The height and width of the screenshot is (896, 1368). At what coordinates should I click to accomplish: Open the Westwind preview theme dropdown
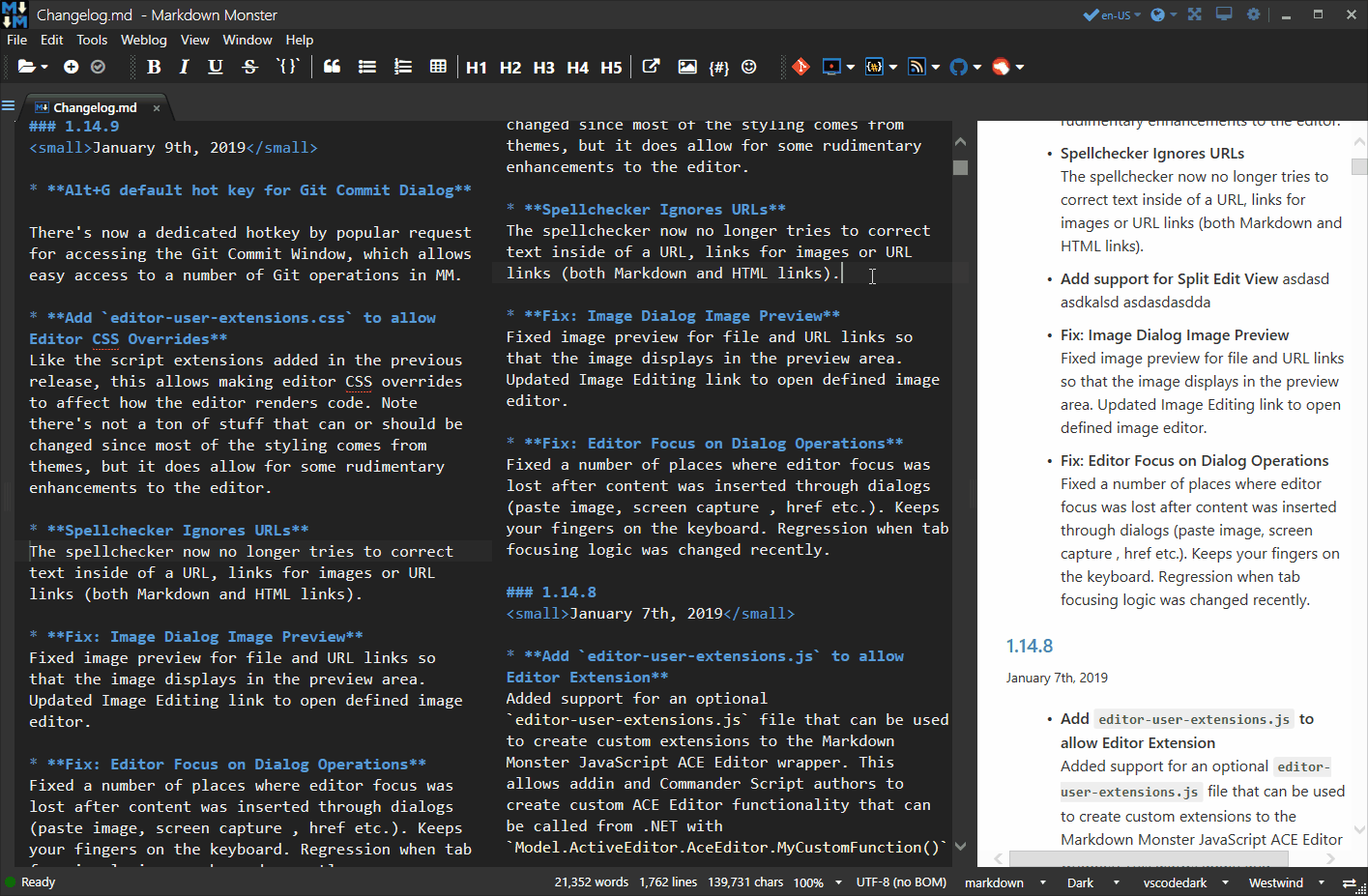(1319, 882)
